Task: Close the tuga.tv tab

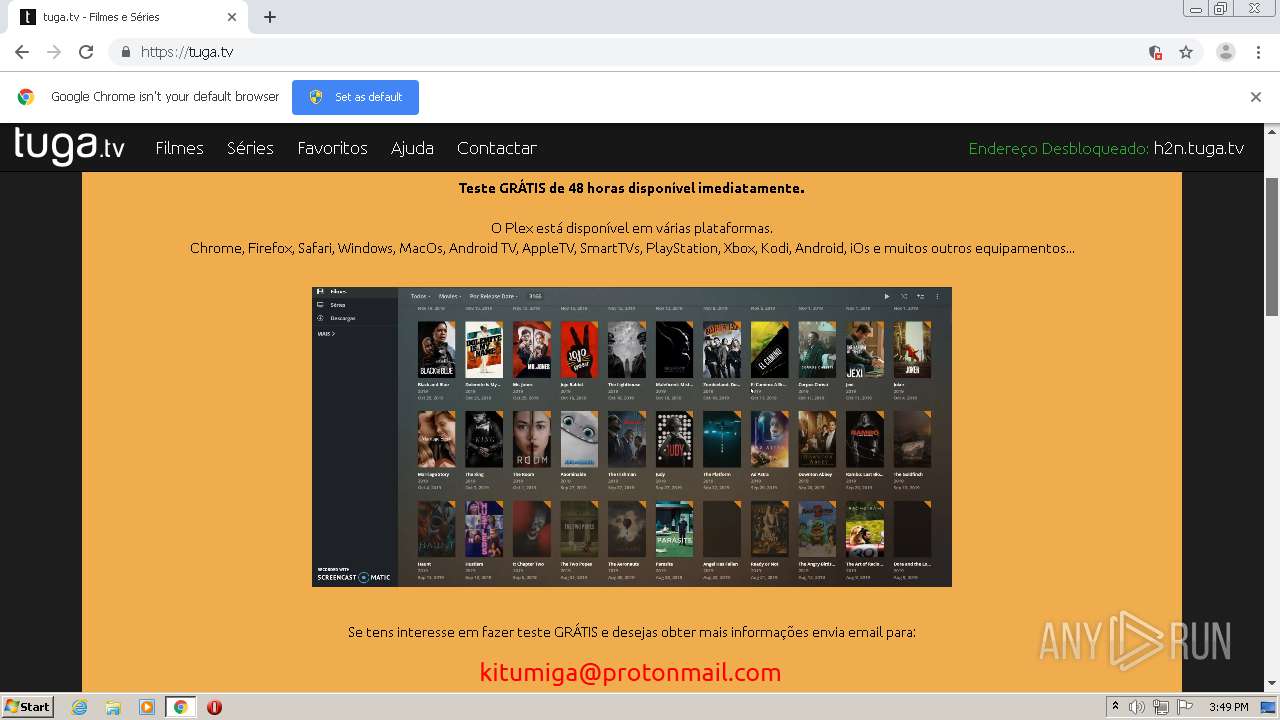Action: (x=232, y=17)
